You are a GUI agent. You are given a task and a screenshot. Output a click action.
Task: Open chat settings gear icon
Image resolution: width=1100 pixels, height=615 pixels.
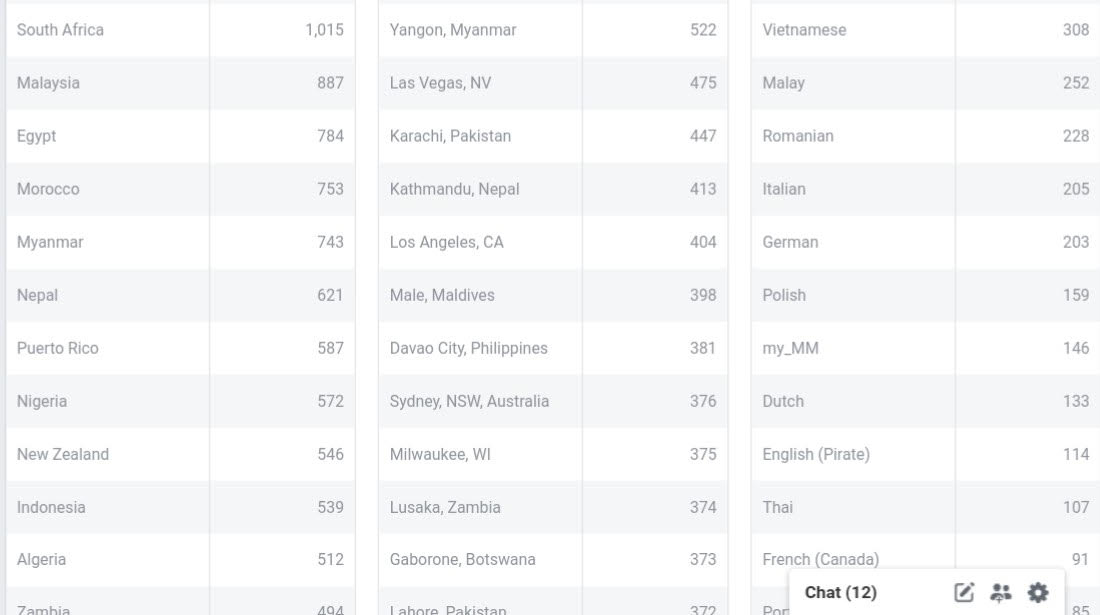[x=1038, y=593]
